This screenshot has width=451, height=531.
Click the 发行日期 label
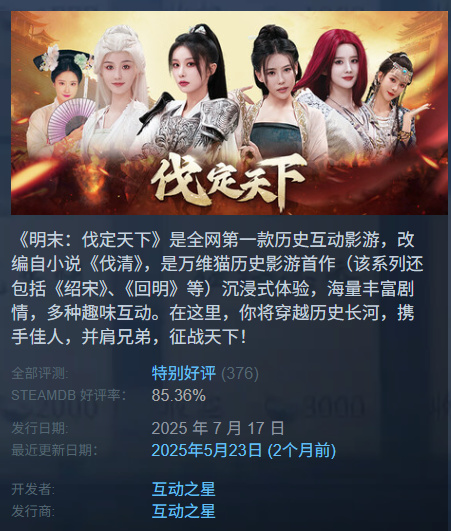point(40,428)
